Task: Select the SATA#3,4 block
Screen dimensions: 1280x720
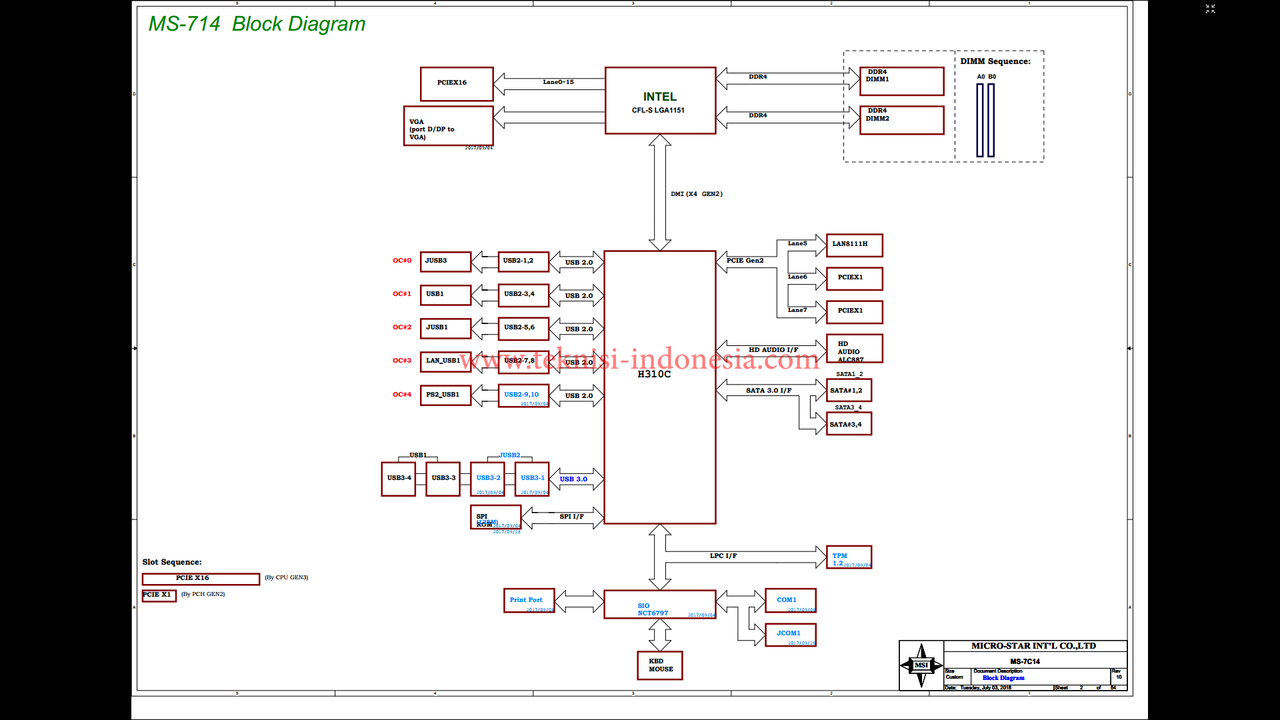Action: pyautogui.click(x=849, y=424)
